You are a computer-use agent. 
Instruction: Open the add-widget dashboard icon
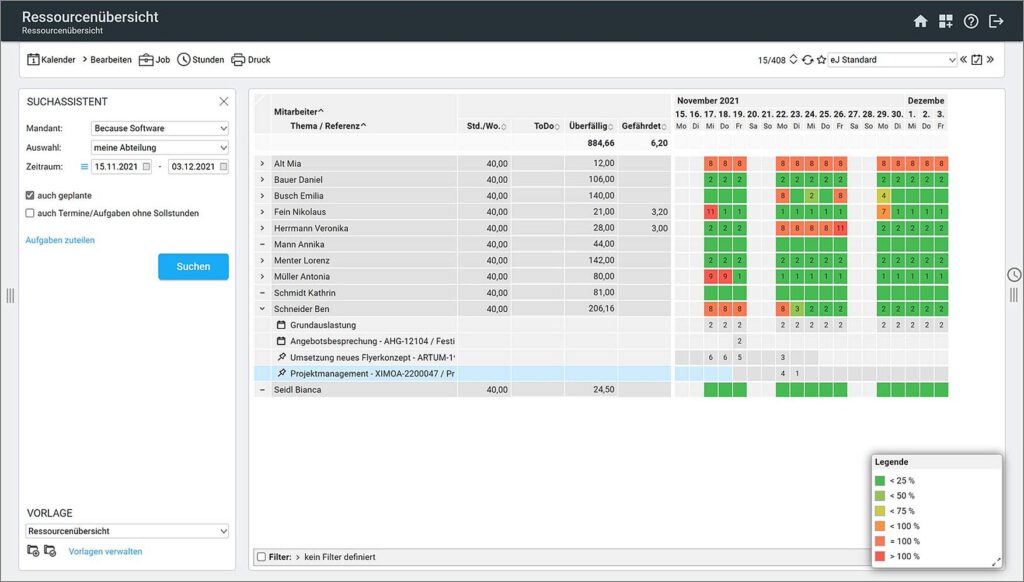[946, 21]
